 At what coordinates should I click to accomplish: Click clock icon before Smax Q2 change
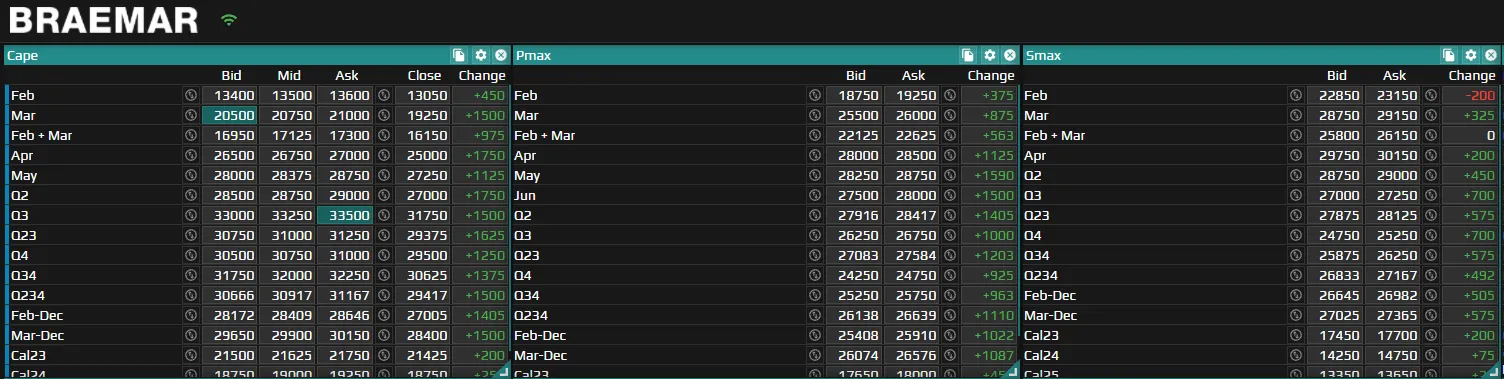coord(1431,175)
